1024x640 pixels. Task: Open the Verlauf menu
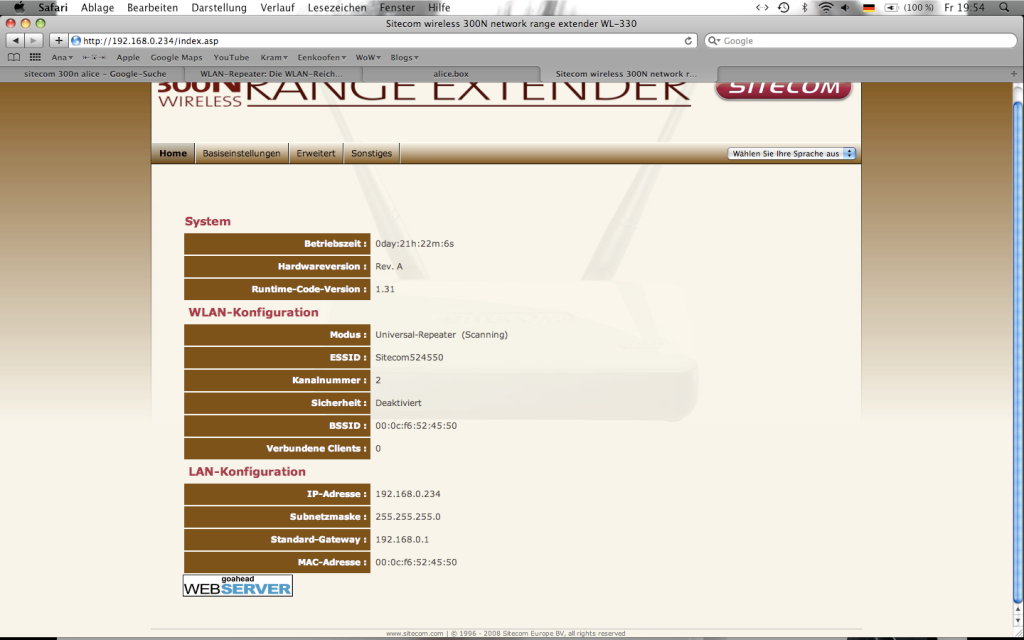[x=277, y=8]
